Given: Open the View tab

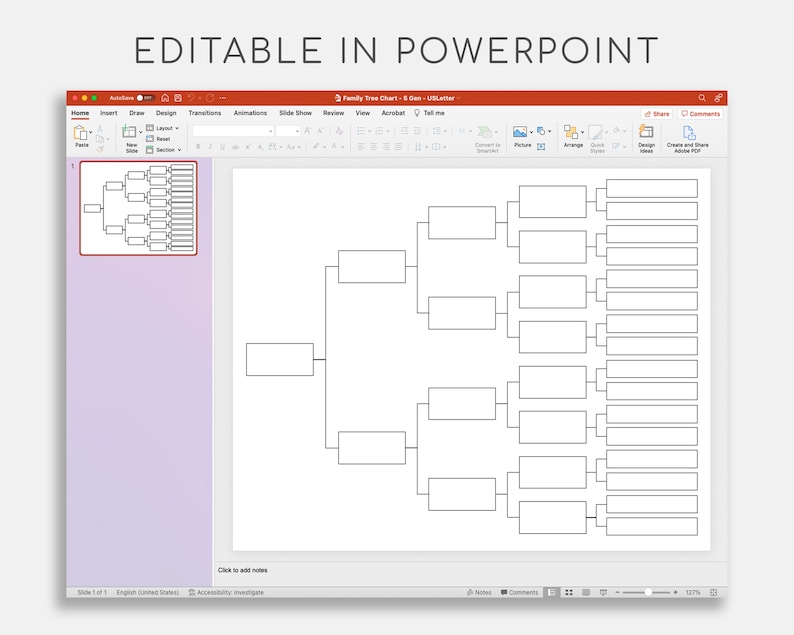Looking at the screenshot, I should click(x=363, y=113).
